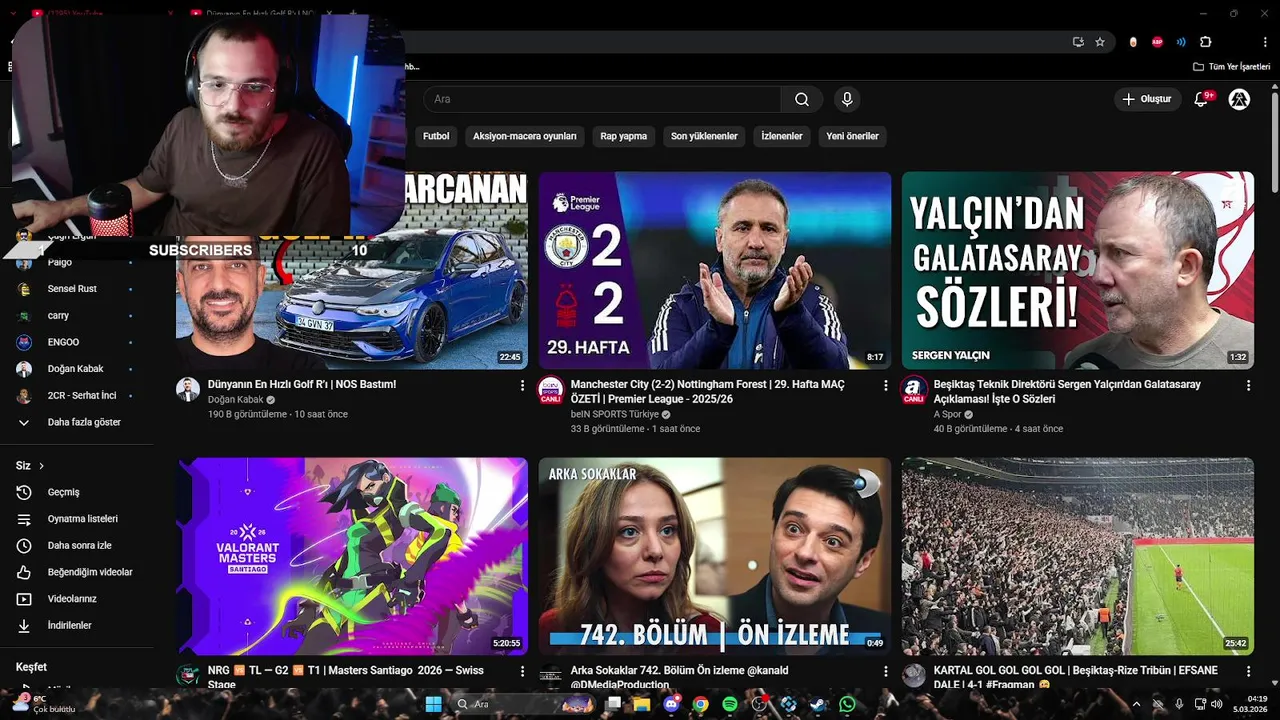Open ENGOO subscription channel
The image size is (1280, 720).
(77, 342)
